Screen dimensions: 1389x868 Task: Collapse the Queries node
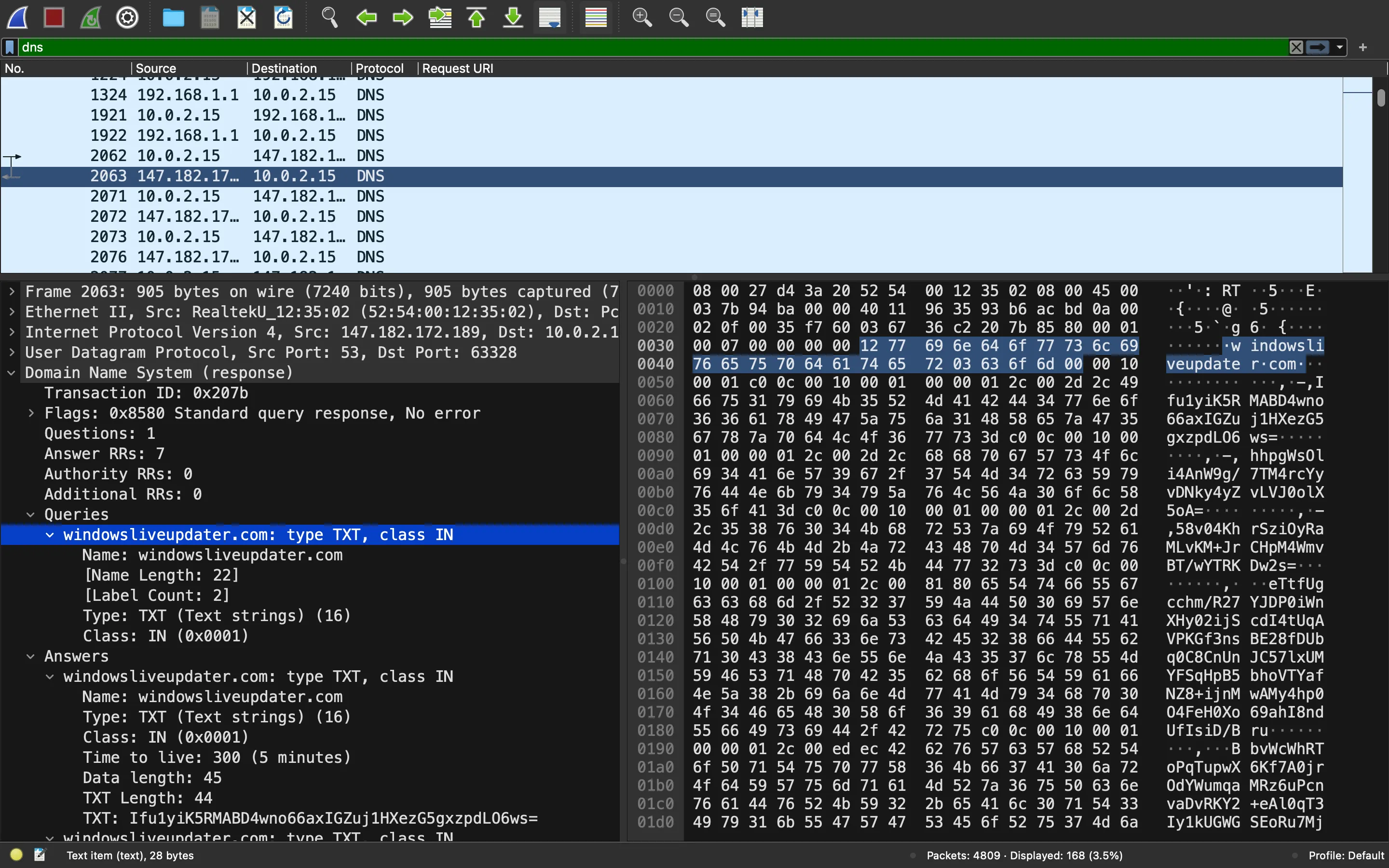pos(31,515)
